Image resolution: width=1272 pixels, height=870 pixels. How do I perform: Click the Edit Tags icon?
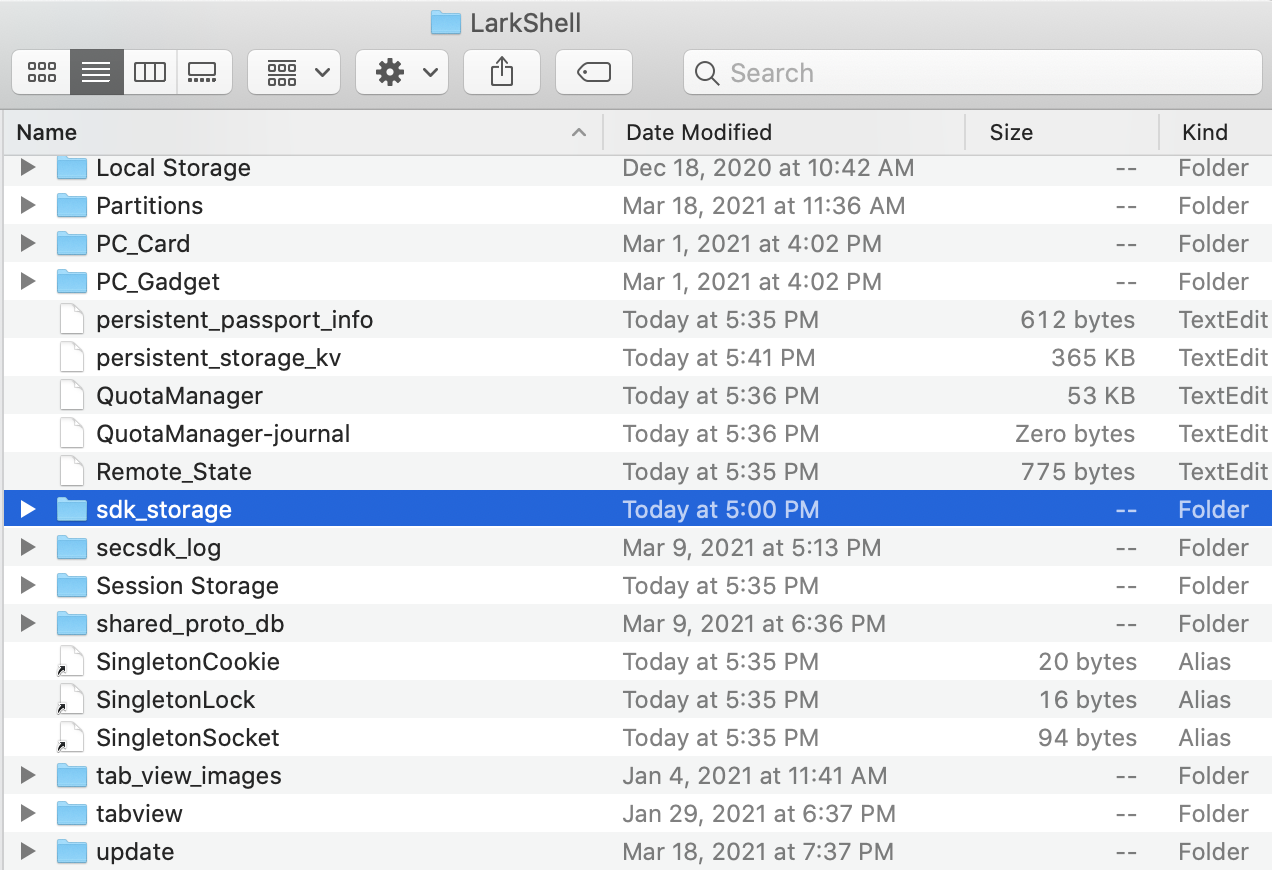click(593, 72)
